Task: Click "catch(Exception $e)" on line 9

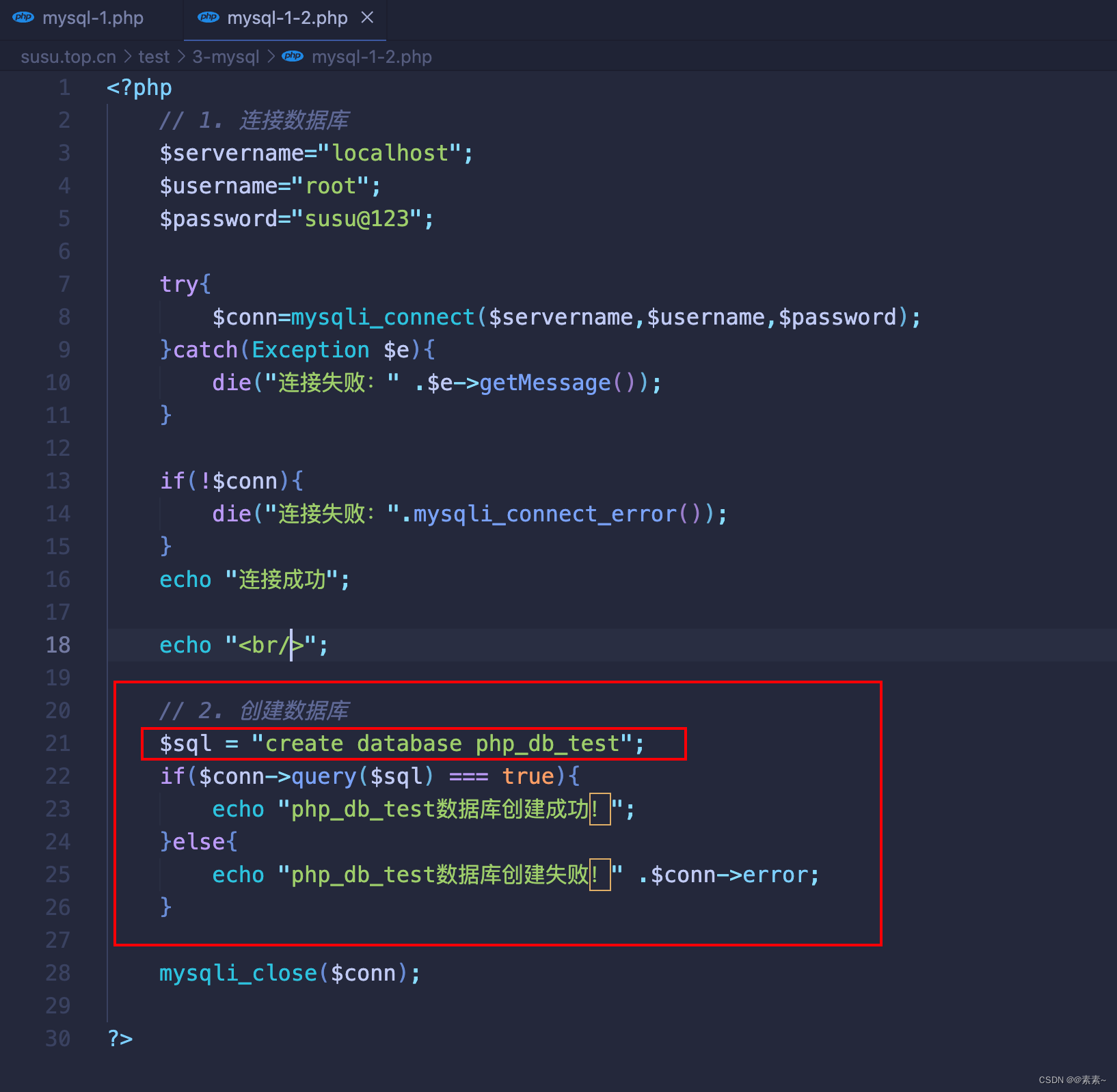Action: point(297,350)
